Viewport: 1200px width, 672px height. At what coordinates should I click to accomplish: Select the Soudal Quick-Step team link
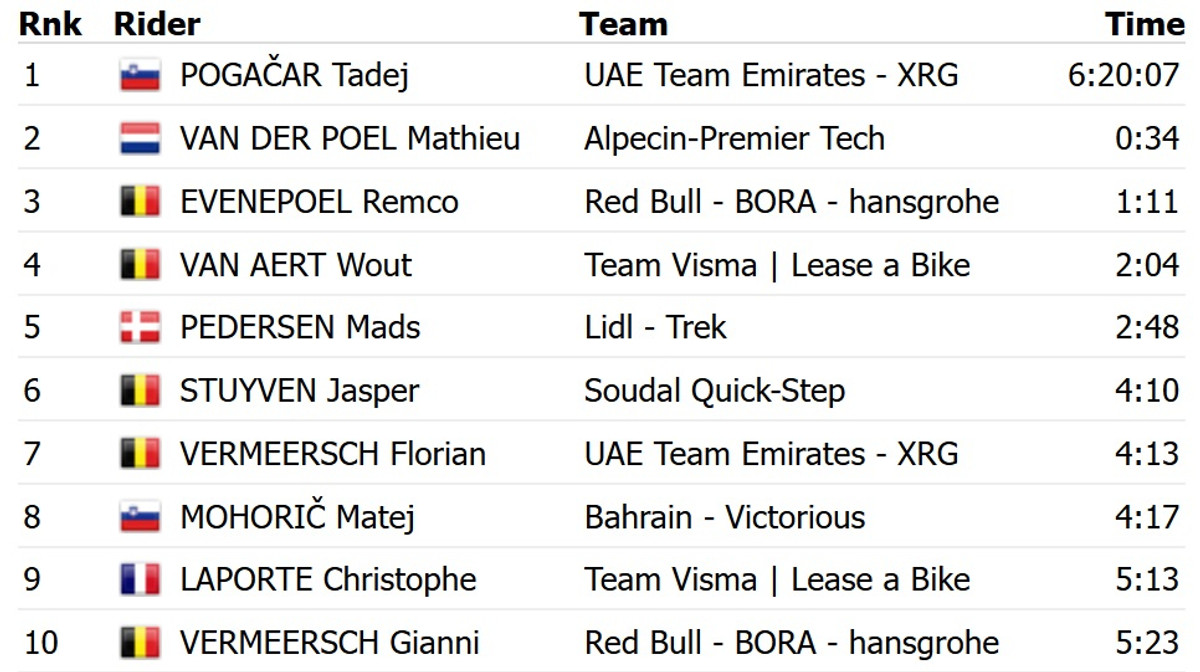[x=714, y=391]
